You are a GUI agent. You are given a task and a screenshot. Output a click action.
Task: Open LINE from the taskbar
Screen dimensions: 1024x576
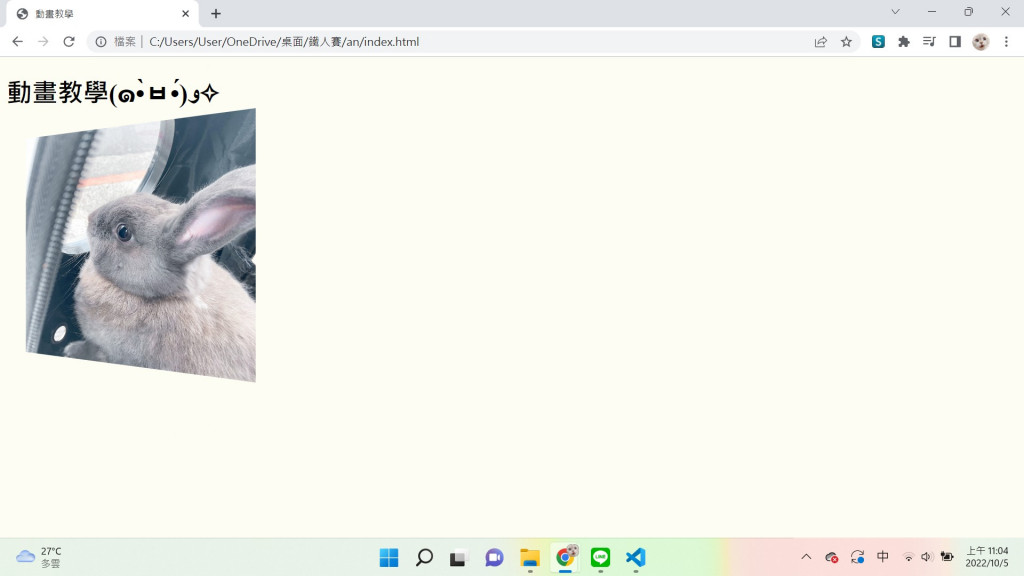click(600, 558)
